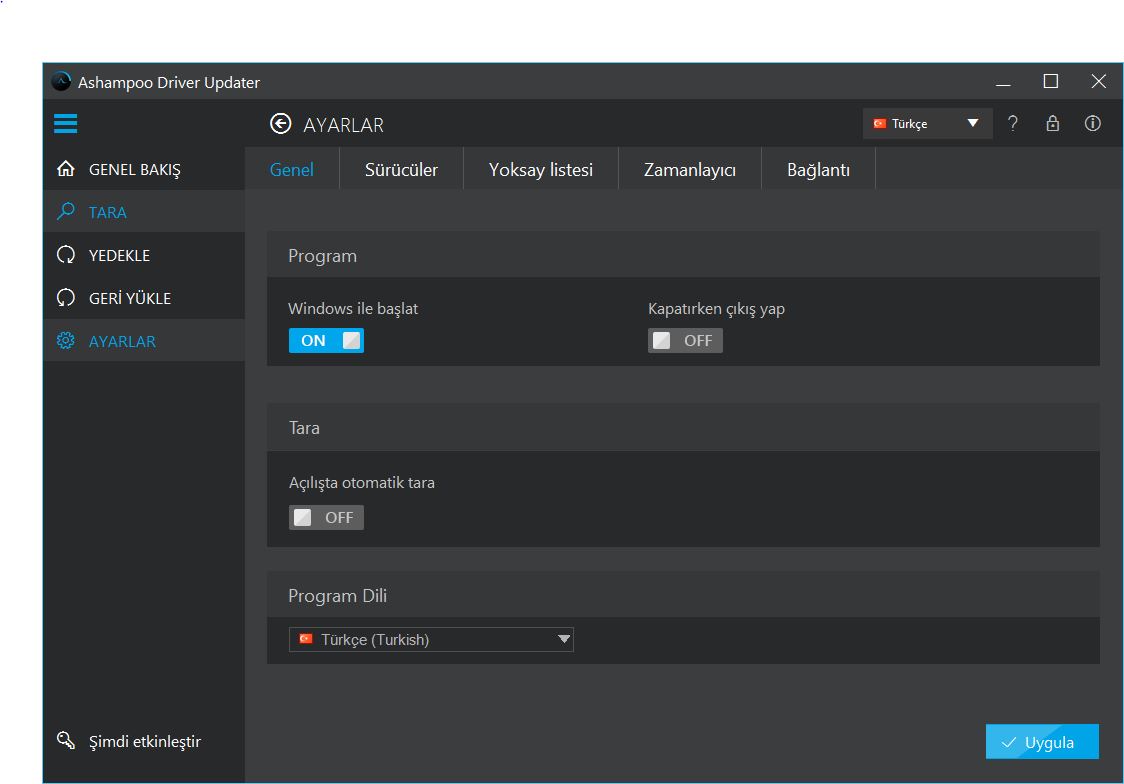
Task: Expand the Program Dili combo box
Action: tap(431, 639)
